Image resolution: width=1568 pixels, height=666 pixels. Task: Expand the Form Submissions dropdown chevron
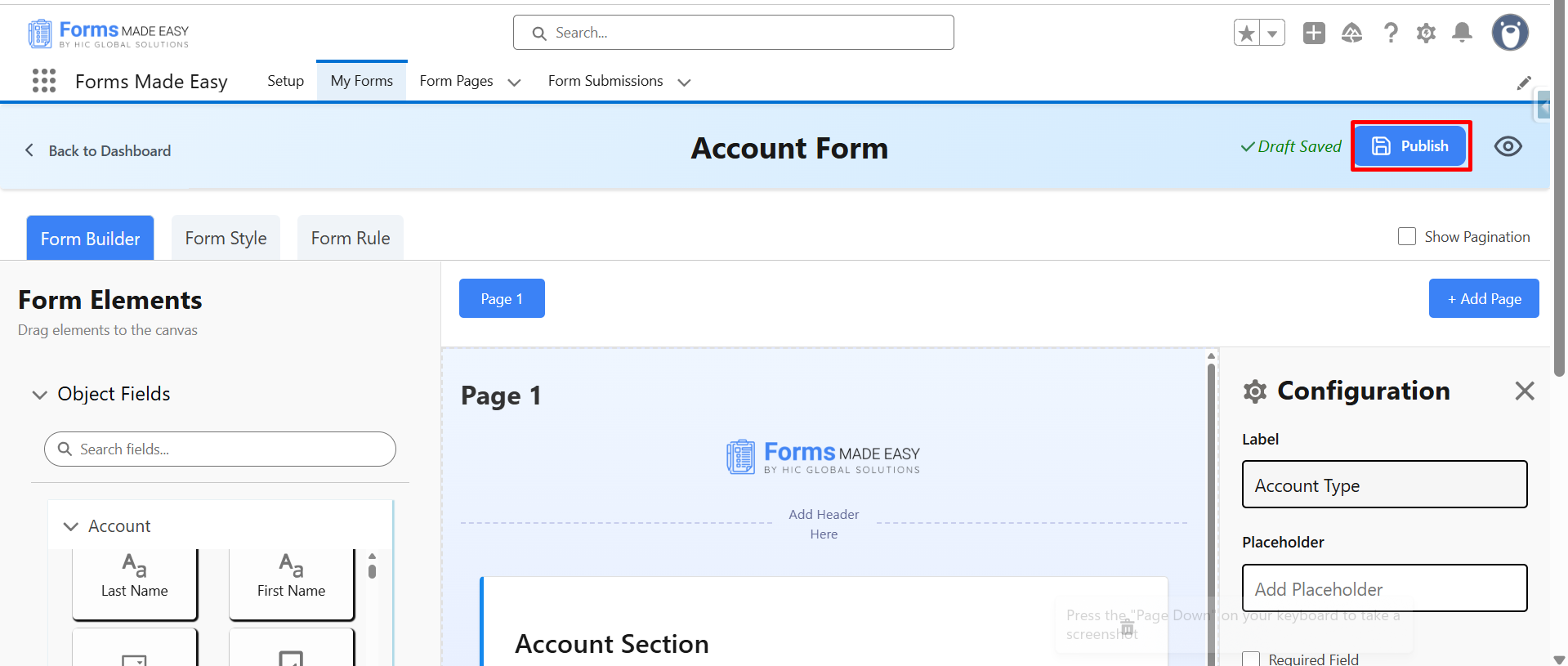685,82
